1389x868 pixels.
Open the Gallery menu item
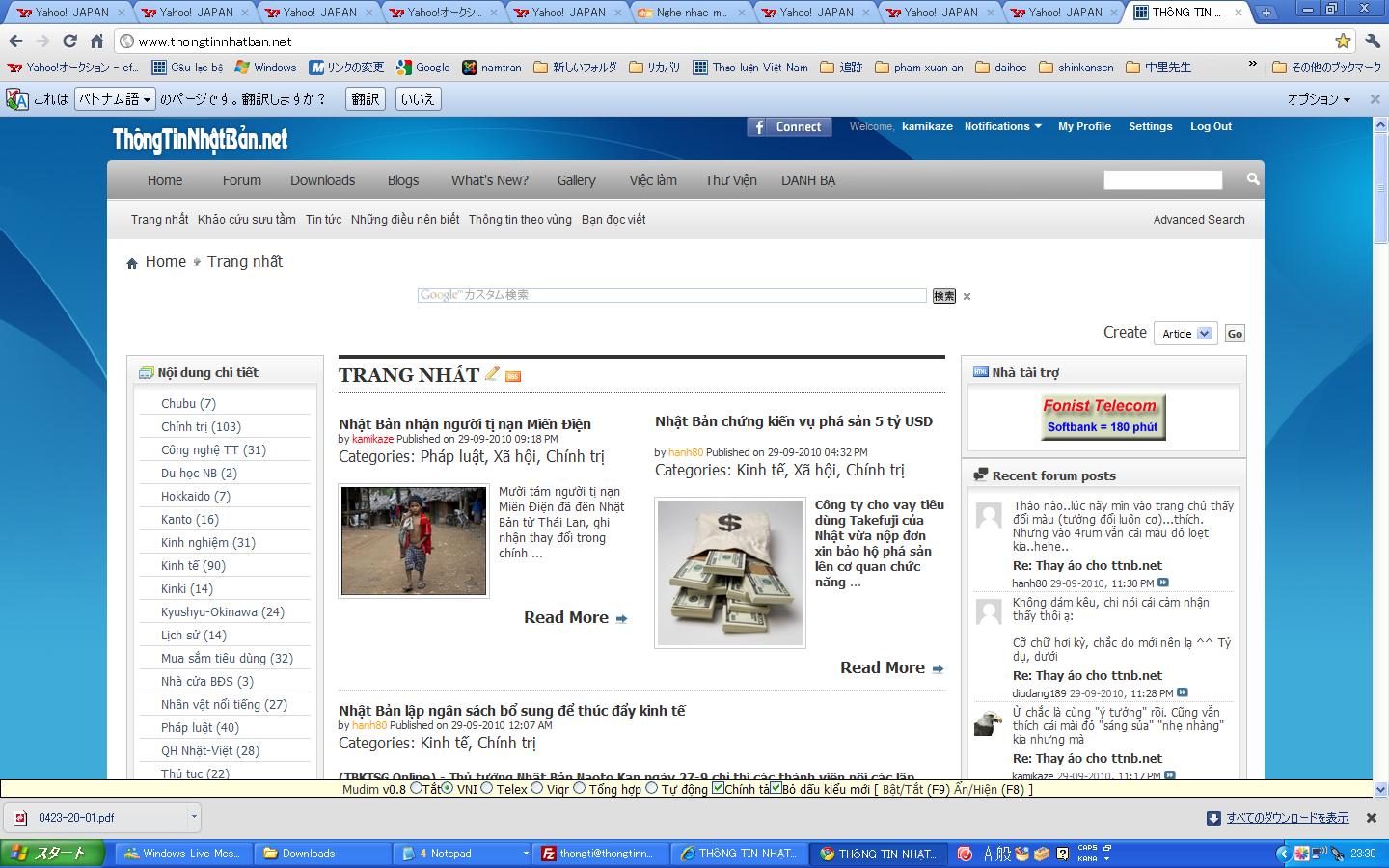coord(576,180)
